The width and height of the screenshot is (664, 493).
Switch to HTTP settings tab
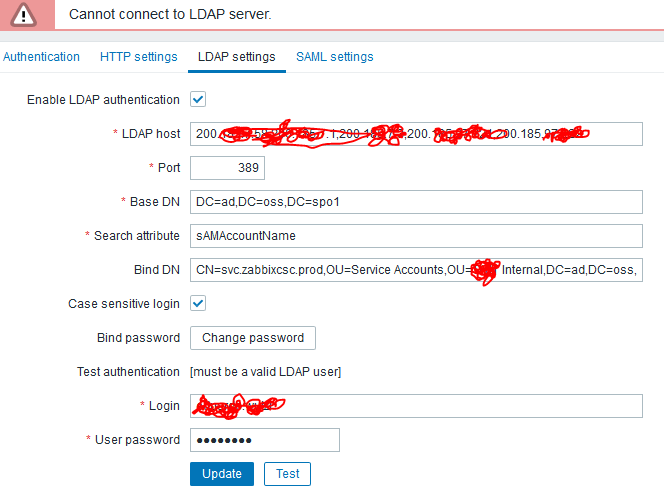point(139,57)
